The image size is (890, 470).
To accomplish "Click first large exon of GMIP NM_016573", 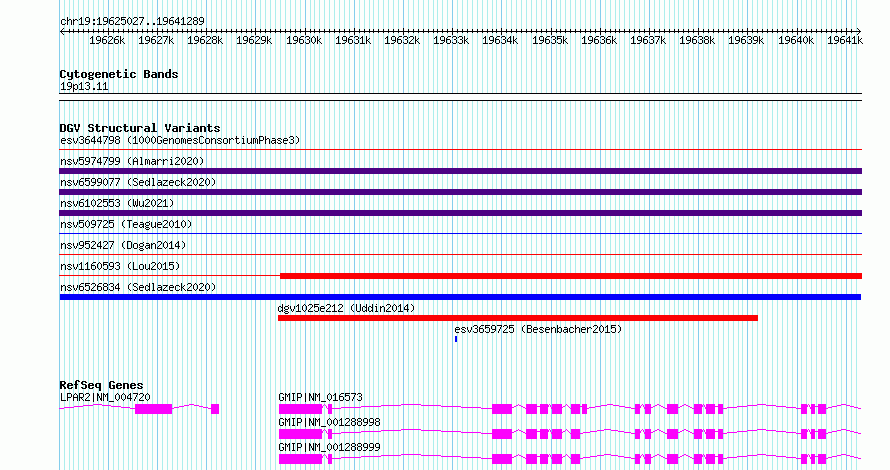I will [x=300, y=409].
